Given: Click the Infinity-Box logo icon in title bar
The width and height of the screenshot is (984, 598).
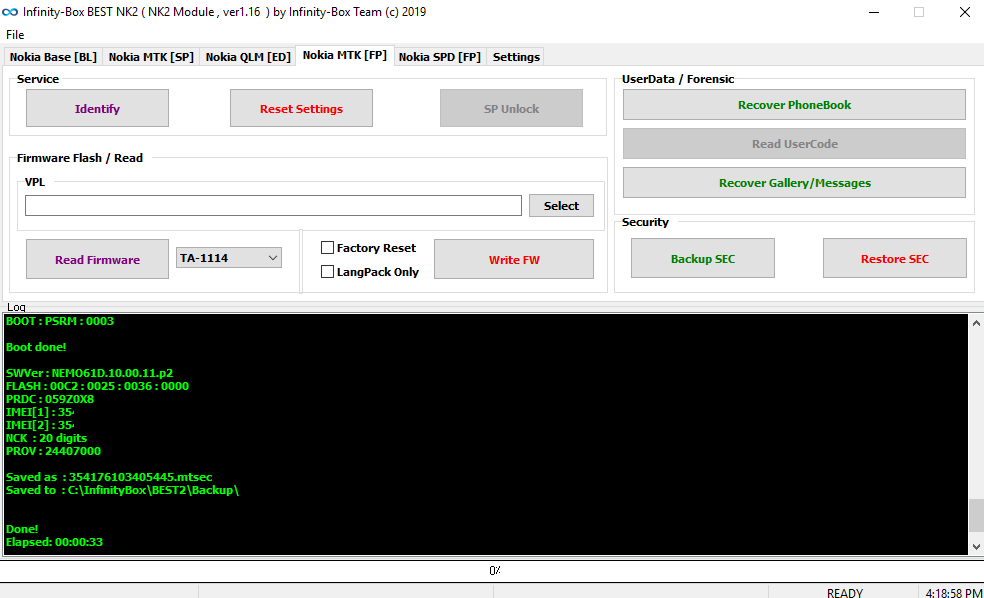Looking at the screenshot, I should pyautogui.click(x=10, y=12).
